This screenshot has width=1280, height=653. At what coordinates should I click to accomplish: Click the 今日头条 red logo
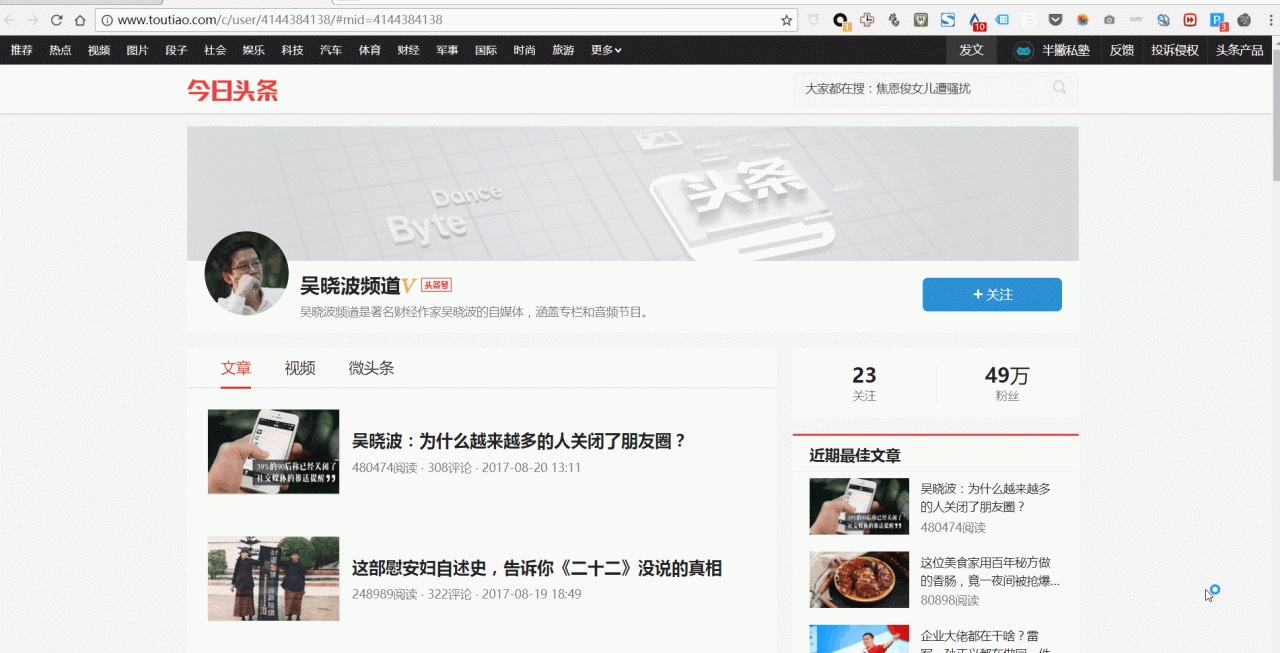click(232, 90)
